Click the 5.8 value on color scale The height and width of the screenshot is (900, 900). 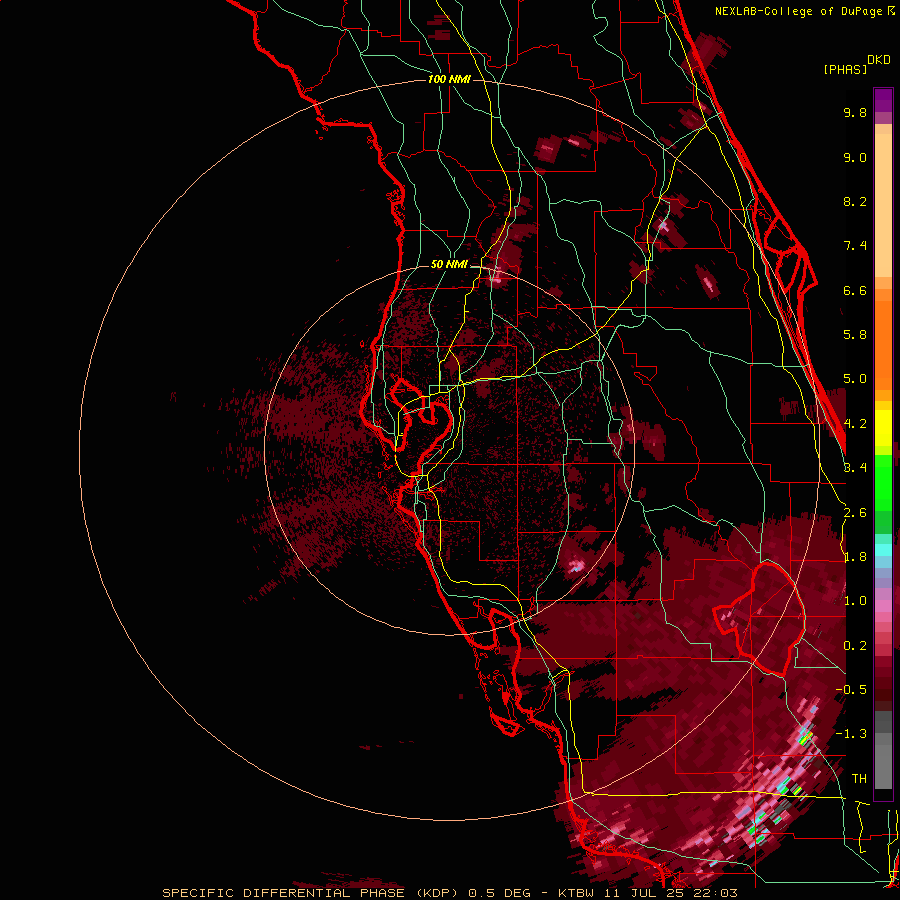click(x=855, y=335)
